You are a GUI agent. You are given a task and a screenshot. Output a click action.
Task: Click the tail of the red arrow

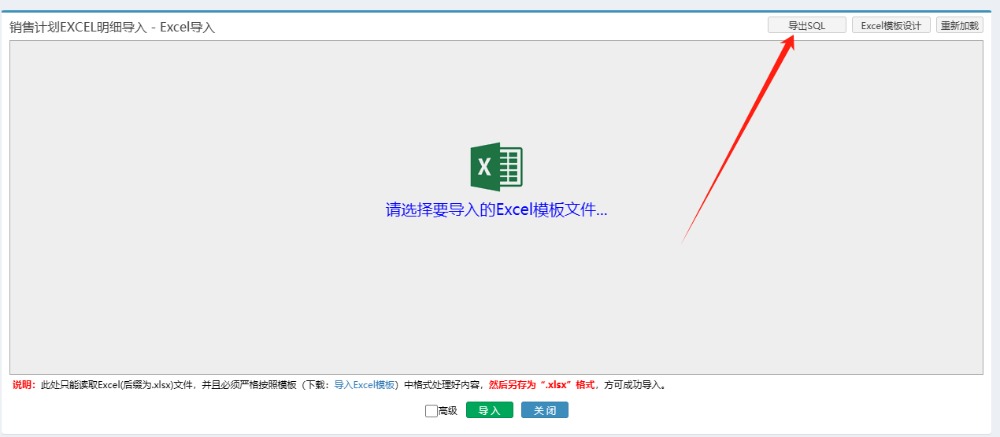[684, 240]
